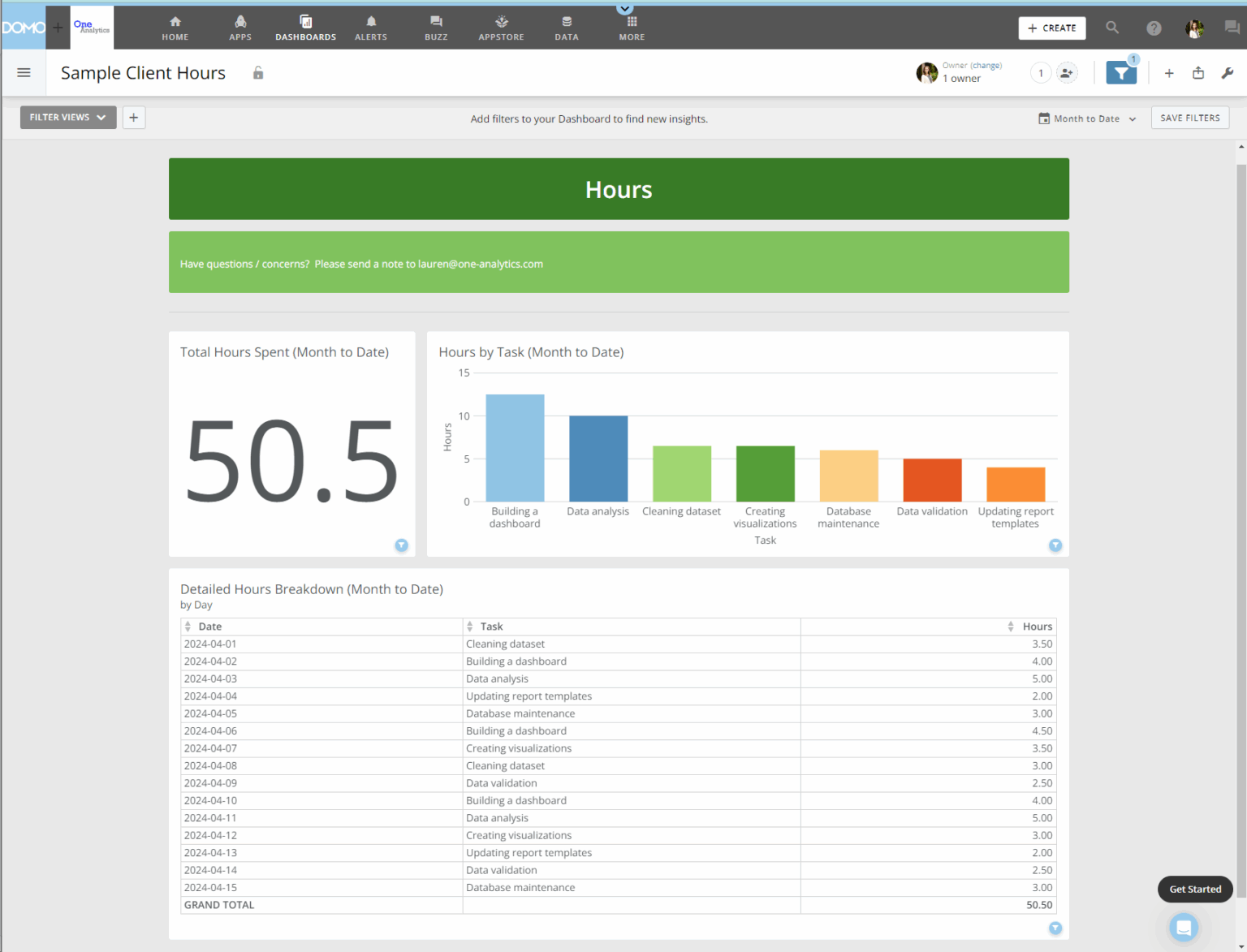
Task: Collapse the chevron above the More menu
Action: coord(625,8)
